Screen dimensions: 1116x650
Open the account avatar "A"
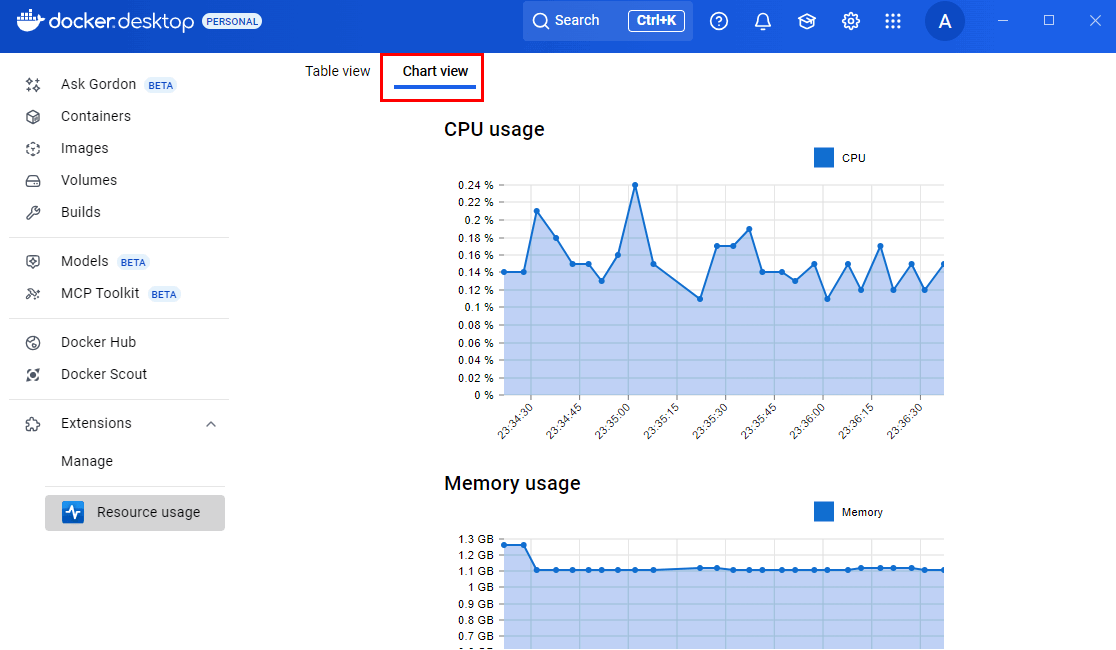pos(945,21)
